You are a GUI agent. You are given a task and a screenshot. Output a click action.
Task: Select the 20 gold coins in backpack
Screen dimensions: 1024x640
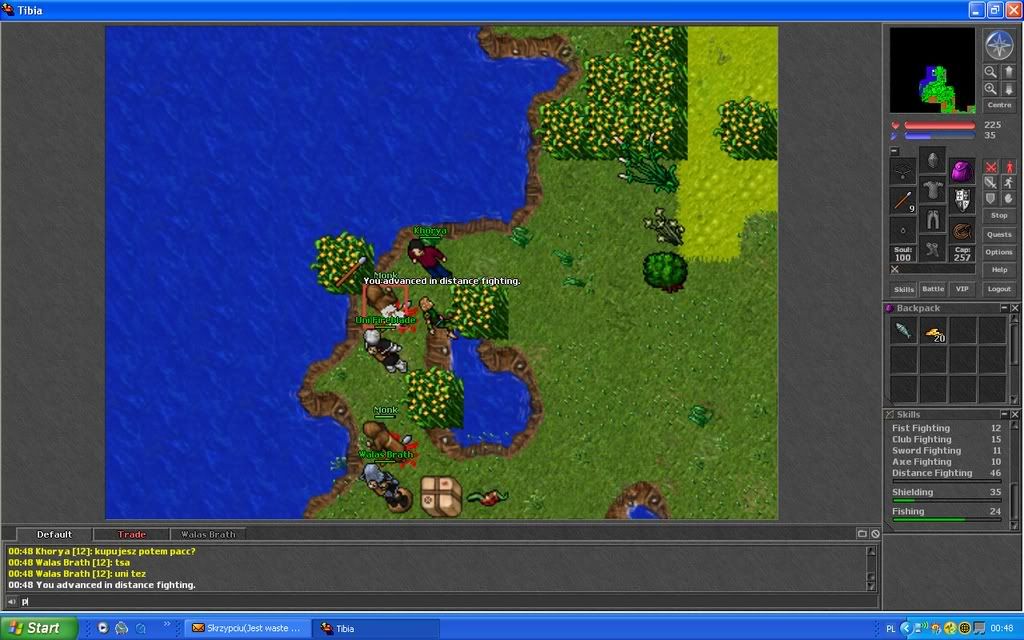(934, 330)
